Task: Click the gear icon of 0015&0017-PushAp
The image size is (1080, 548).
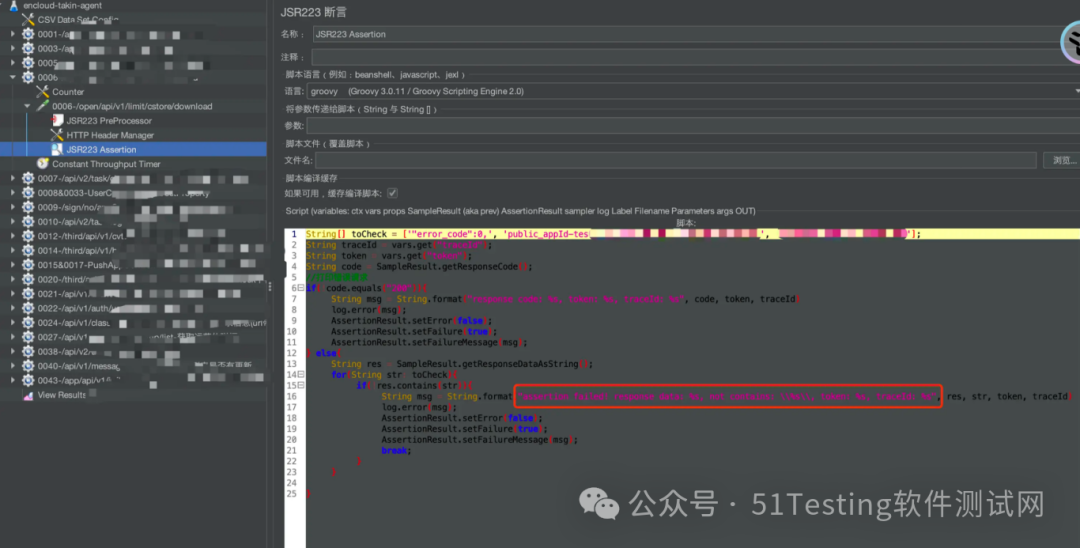Action: pyautogui.click(x=28, y=265)
